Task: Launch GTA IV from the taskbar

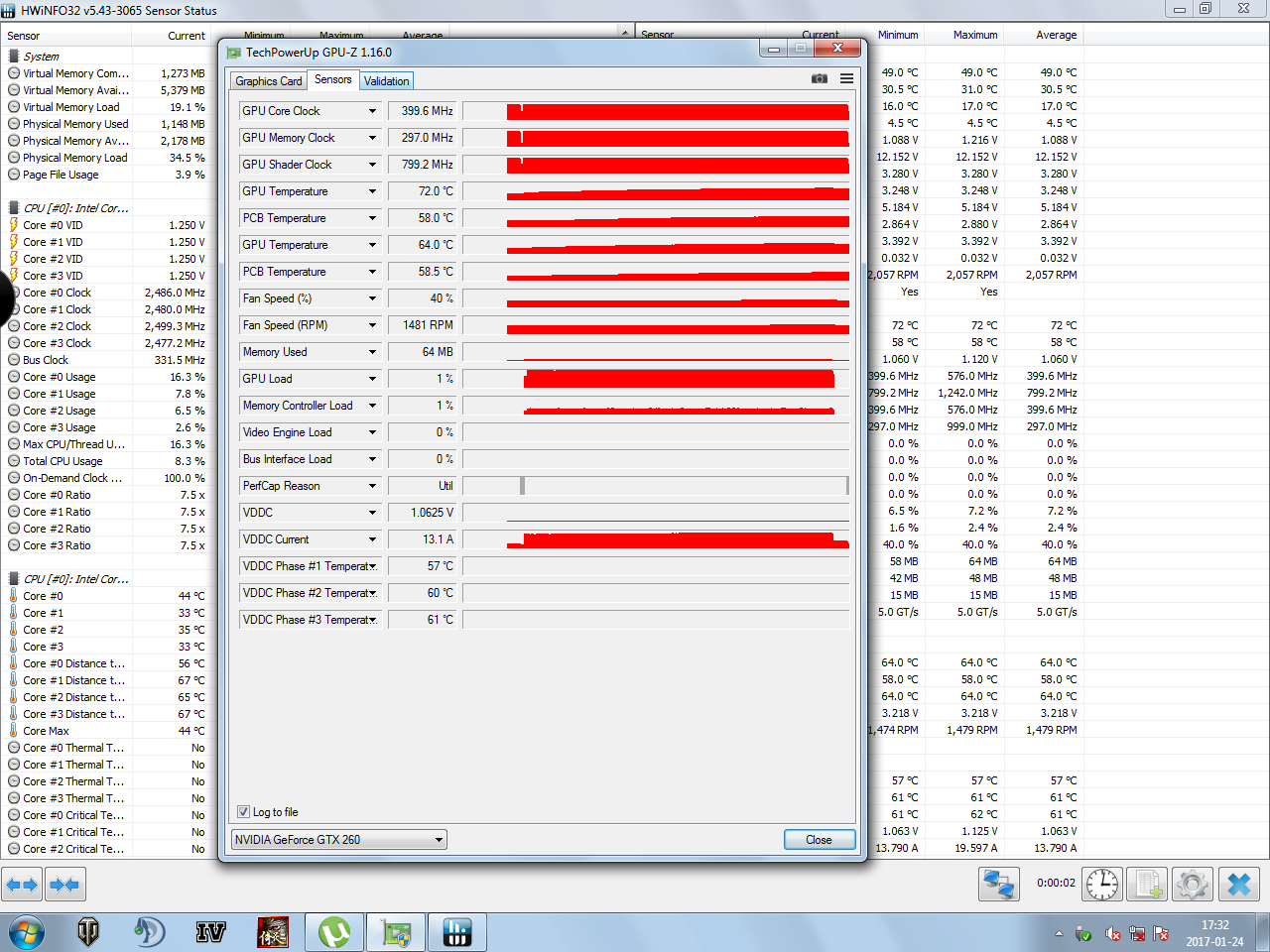Action: click(210, 932)
